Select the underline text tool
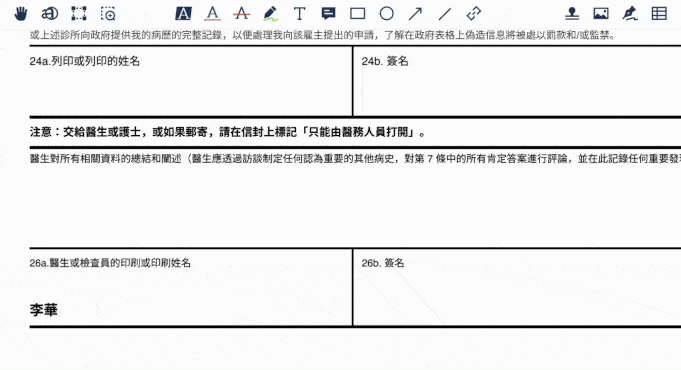 click(x=212, y=14)
